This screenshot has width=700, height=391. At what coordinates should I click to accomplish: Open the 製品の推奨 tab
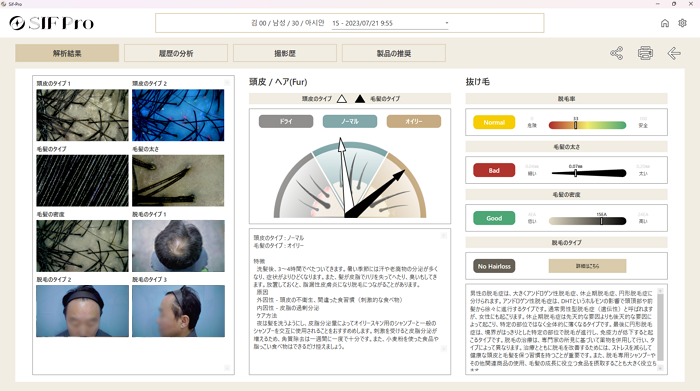(394, 53)
